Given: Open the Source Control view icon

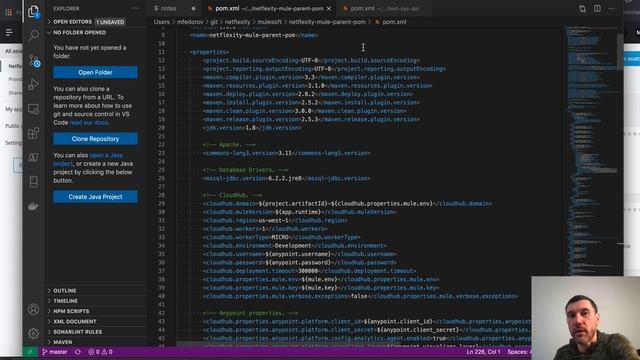Looking at the screenshot, I should [34, 61].
